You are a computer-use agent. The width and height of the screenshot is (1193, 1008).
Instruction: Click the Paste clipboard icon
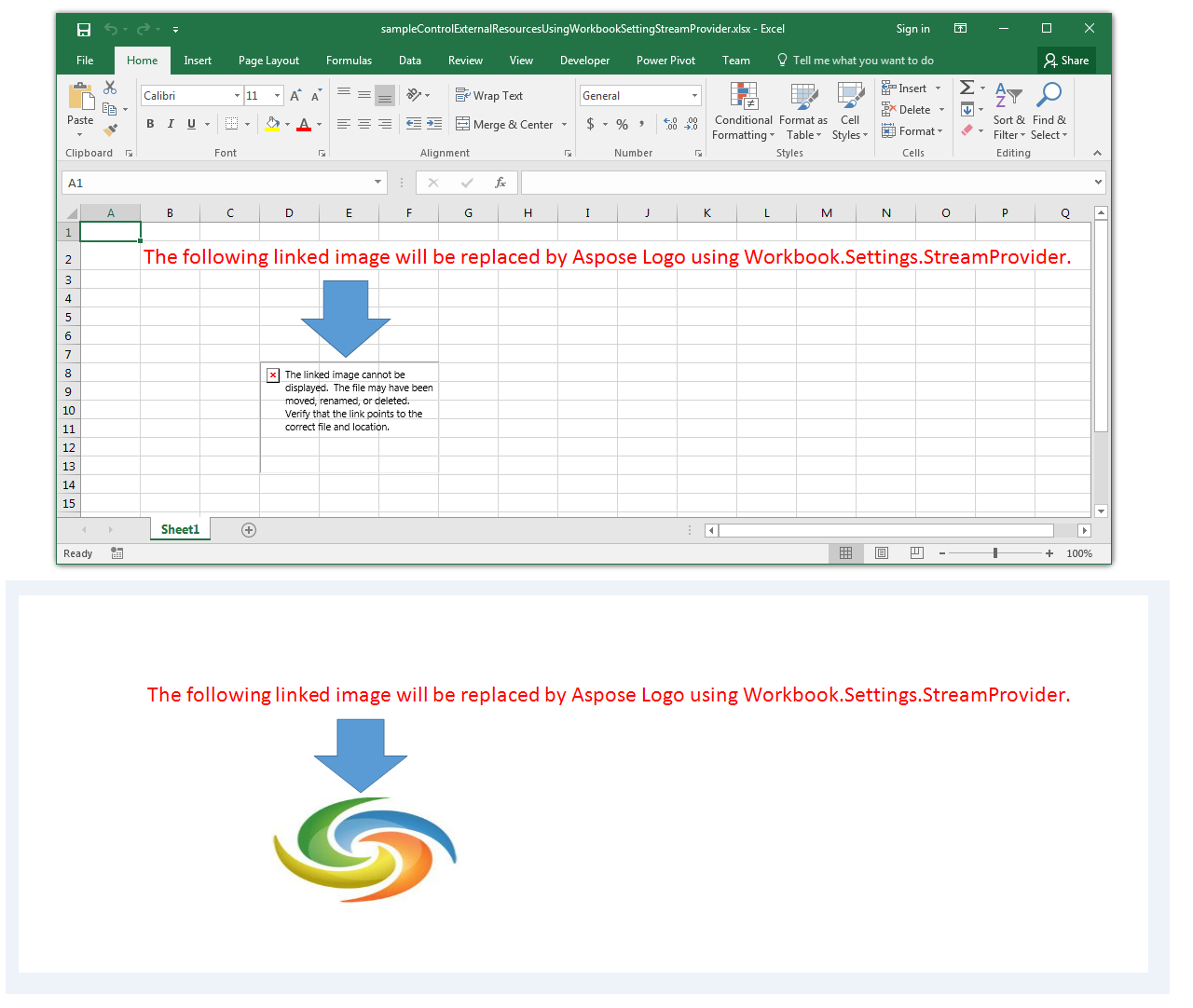[x=81, y=97]
